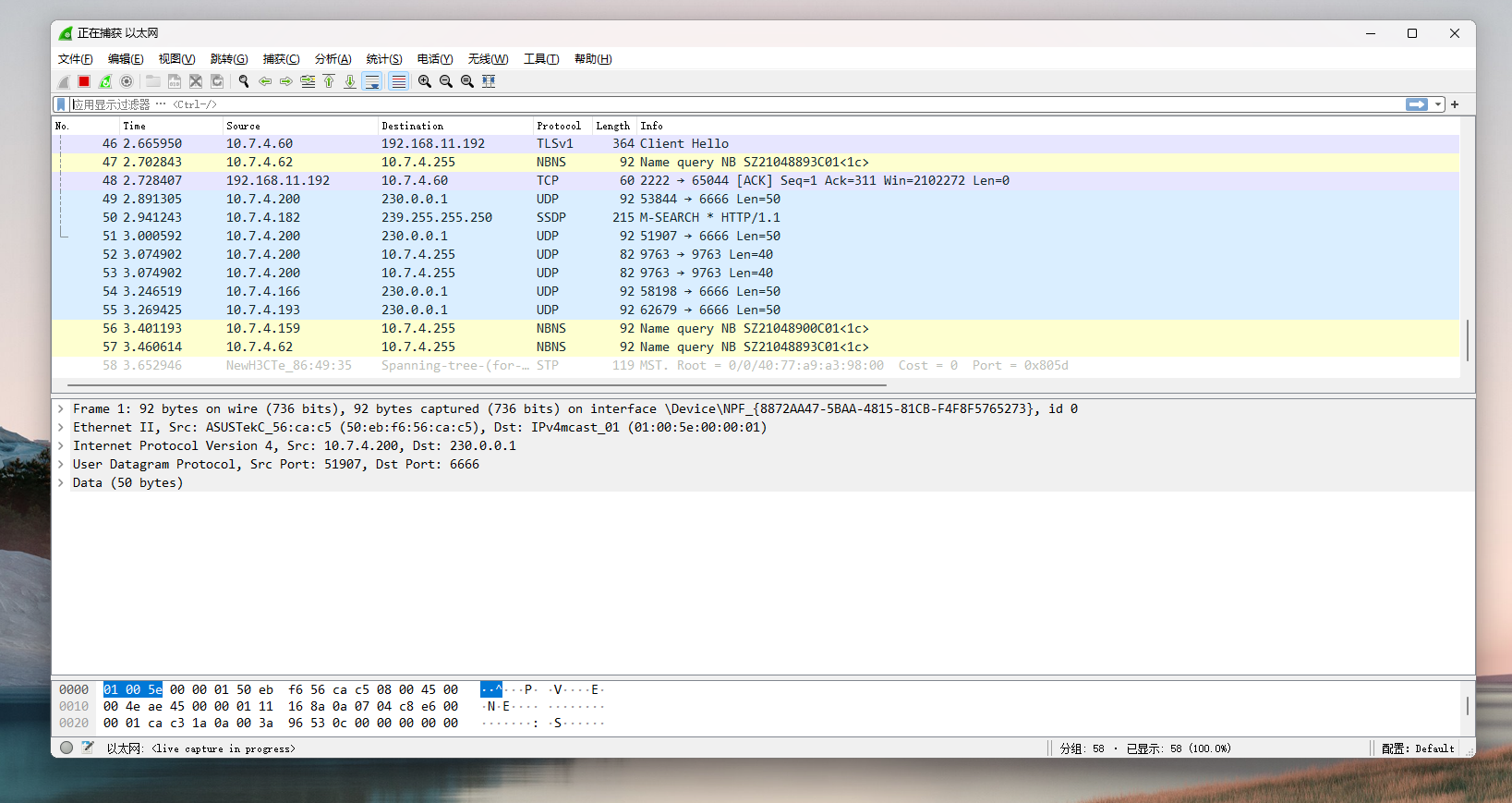
Task: Open capture file properties pencil icon
Action: pyautogui.click(x=88, y=748)
